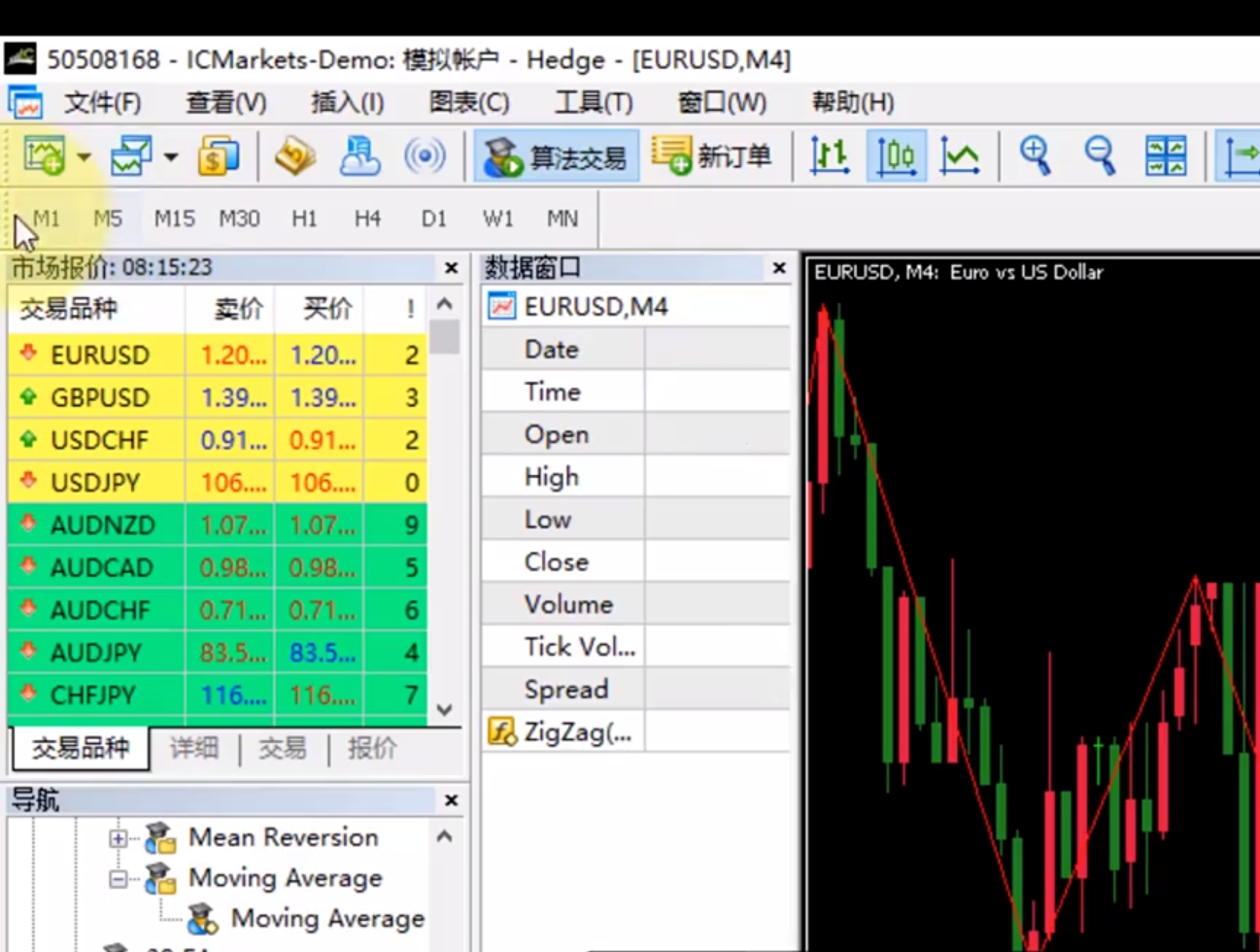Viewport: 1260px width, 952px height.
Task: Click the 新订单 new order button
Action: [x=711, y=156]
